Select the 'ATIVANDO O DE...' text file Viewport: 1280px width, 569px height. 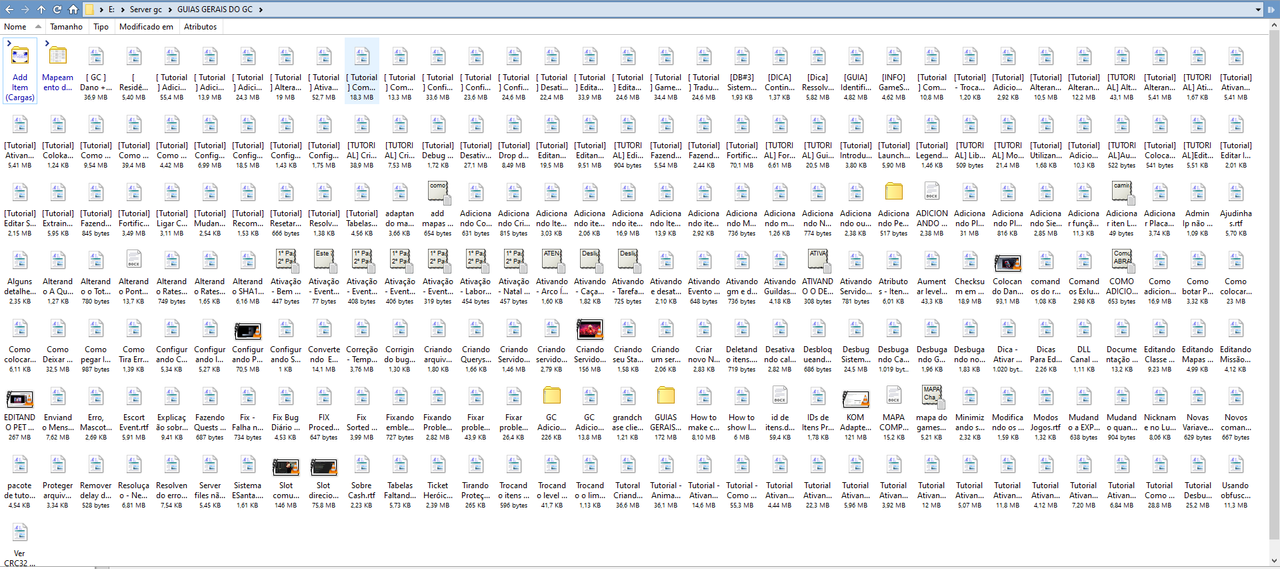click(x=818, y=274)
